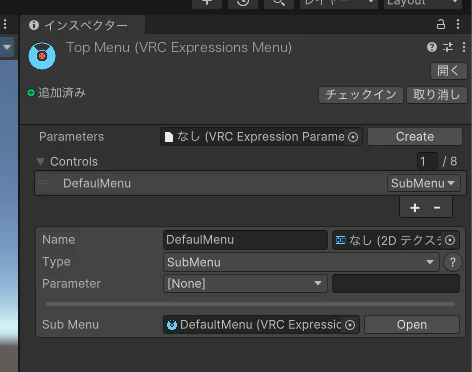
Task: Open the left panel three-dot menu
Action: [5, 24]
